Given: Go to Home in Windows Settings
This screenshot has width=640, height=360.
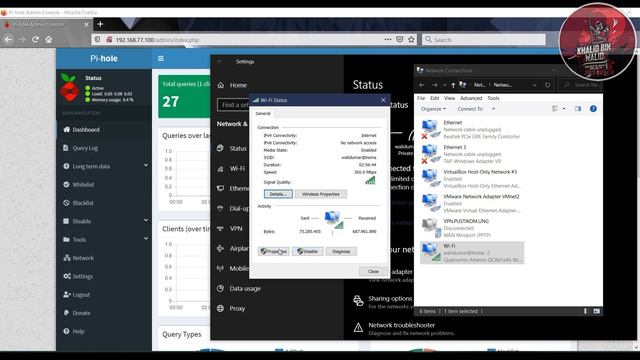Looking at the screenshot, I should 232,85.
